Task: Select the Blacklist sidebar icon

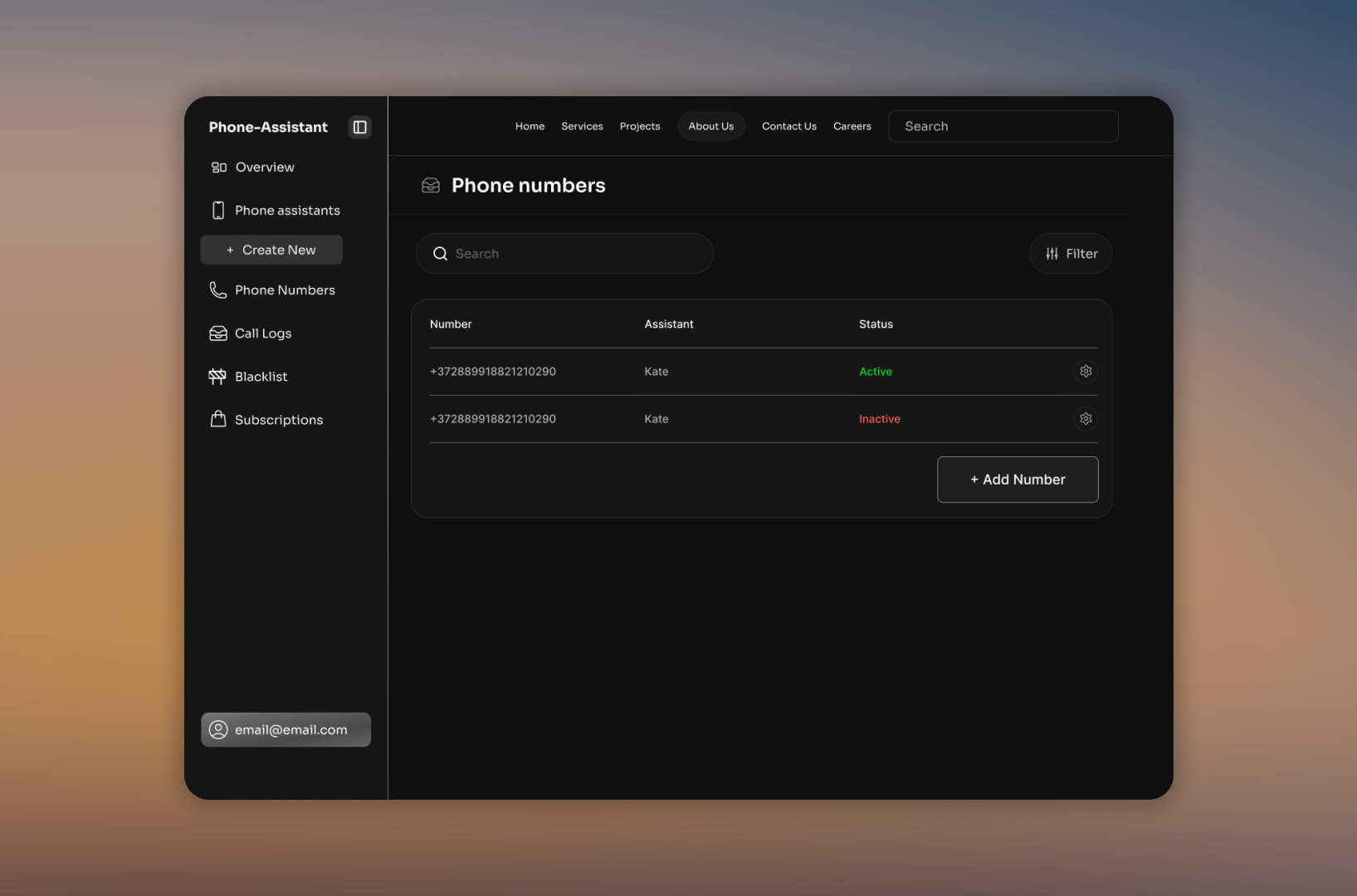Action: [x=217, y=376]
